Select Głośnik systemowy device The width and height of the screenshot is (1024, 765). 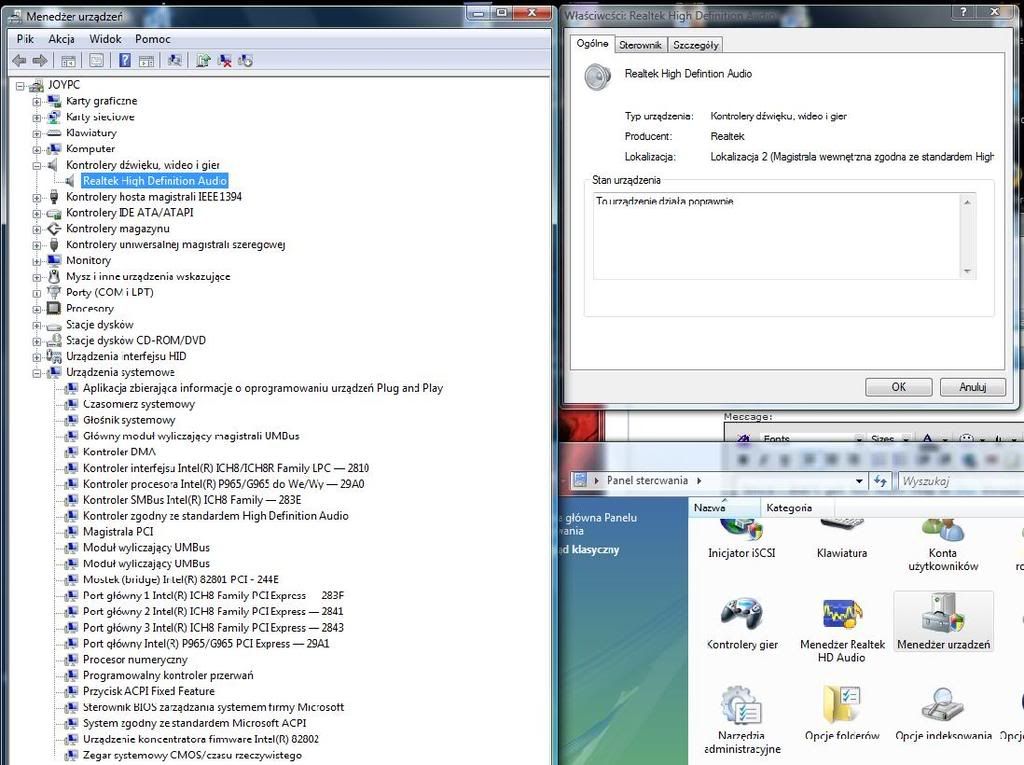(x=129, y=420)
